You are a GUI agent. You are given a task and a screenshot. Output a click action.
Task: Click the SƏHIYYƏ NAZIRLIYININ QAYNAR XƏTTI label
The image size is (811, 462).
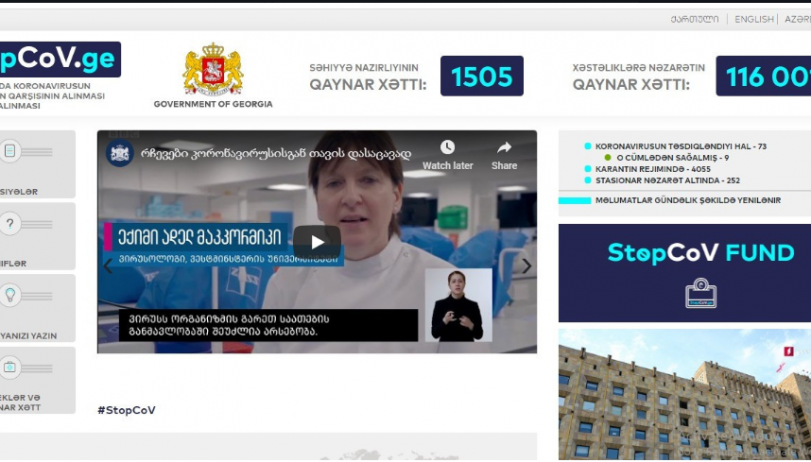(368, 77)
